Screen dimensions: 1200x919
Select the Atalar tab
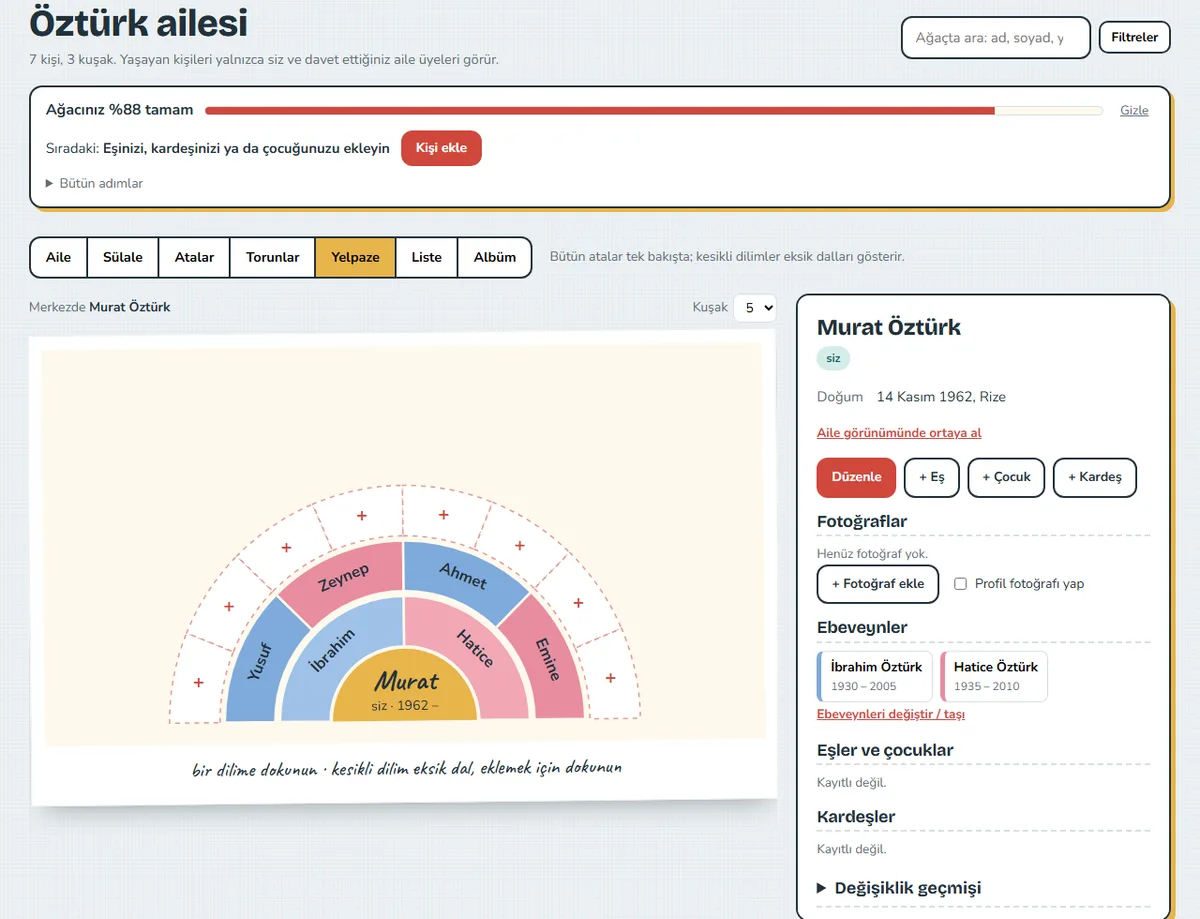(194, 257)
